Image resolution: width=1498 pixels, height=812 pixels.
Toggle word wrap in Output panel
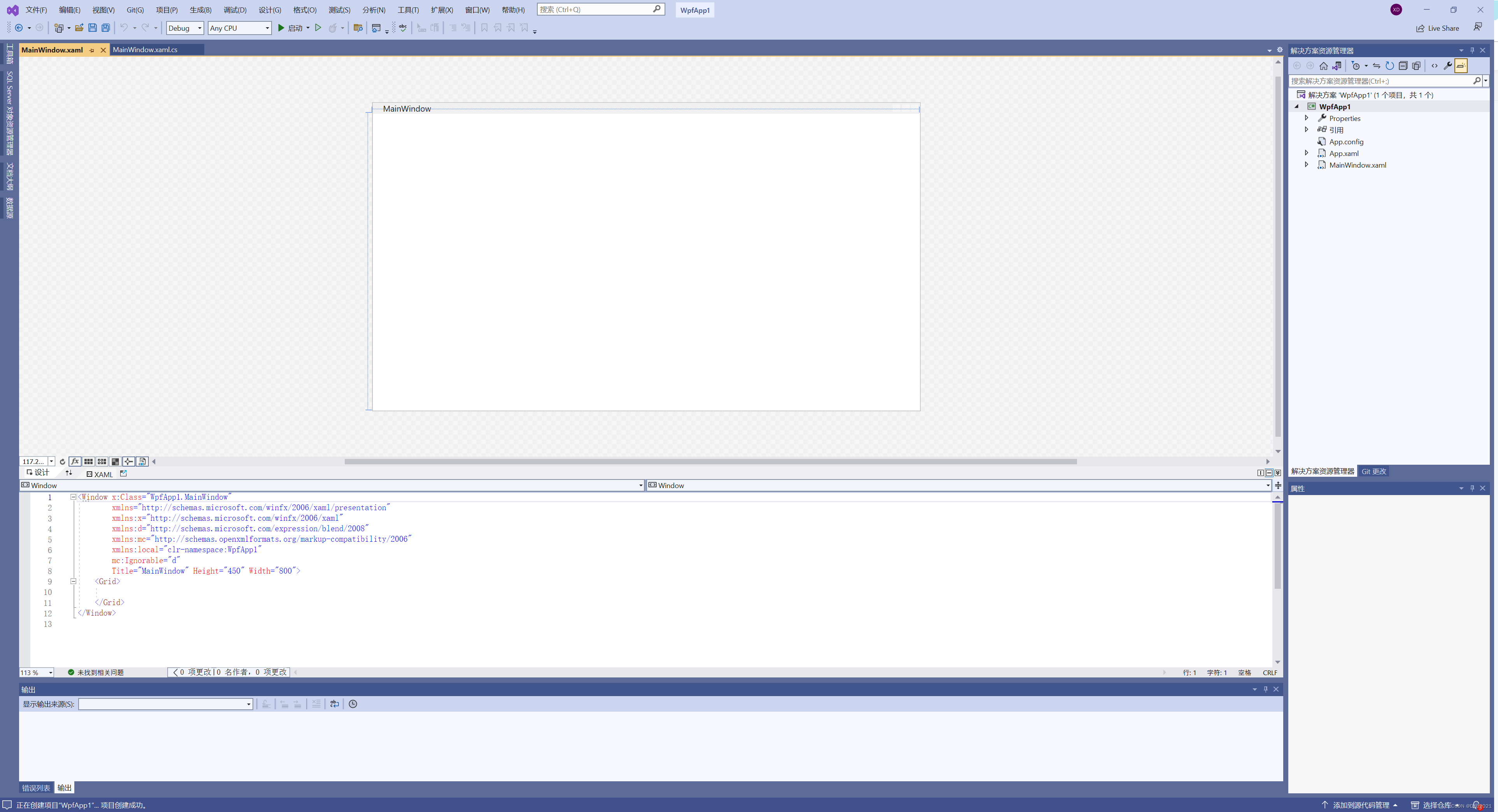[334, 704]
